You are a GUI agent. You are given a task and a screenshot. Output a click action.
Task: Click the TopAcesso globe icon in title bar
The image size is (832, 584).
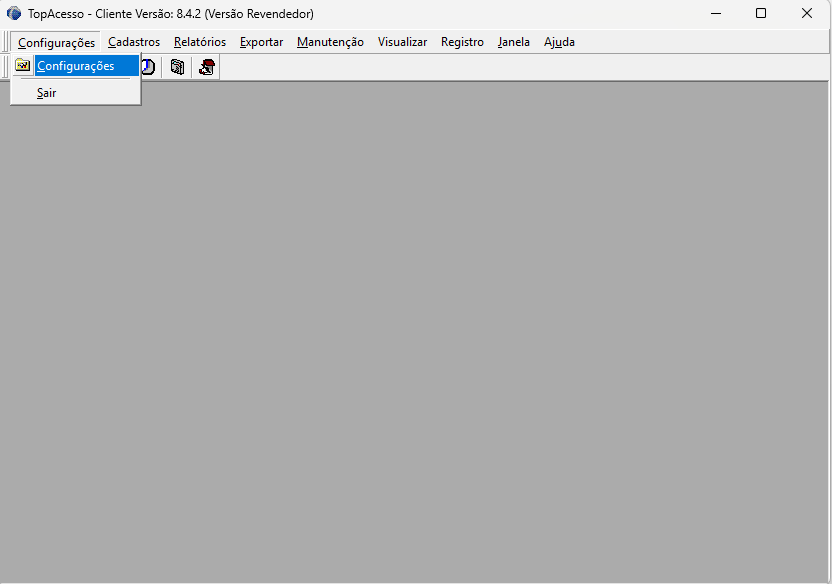tap(14, 14)
